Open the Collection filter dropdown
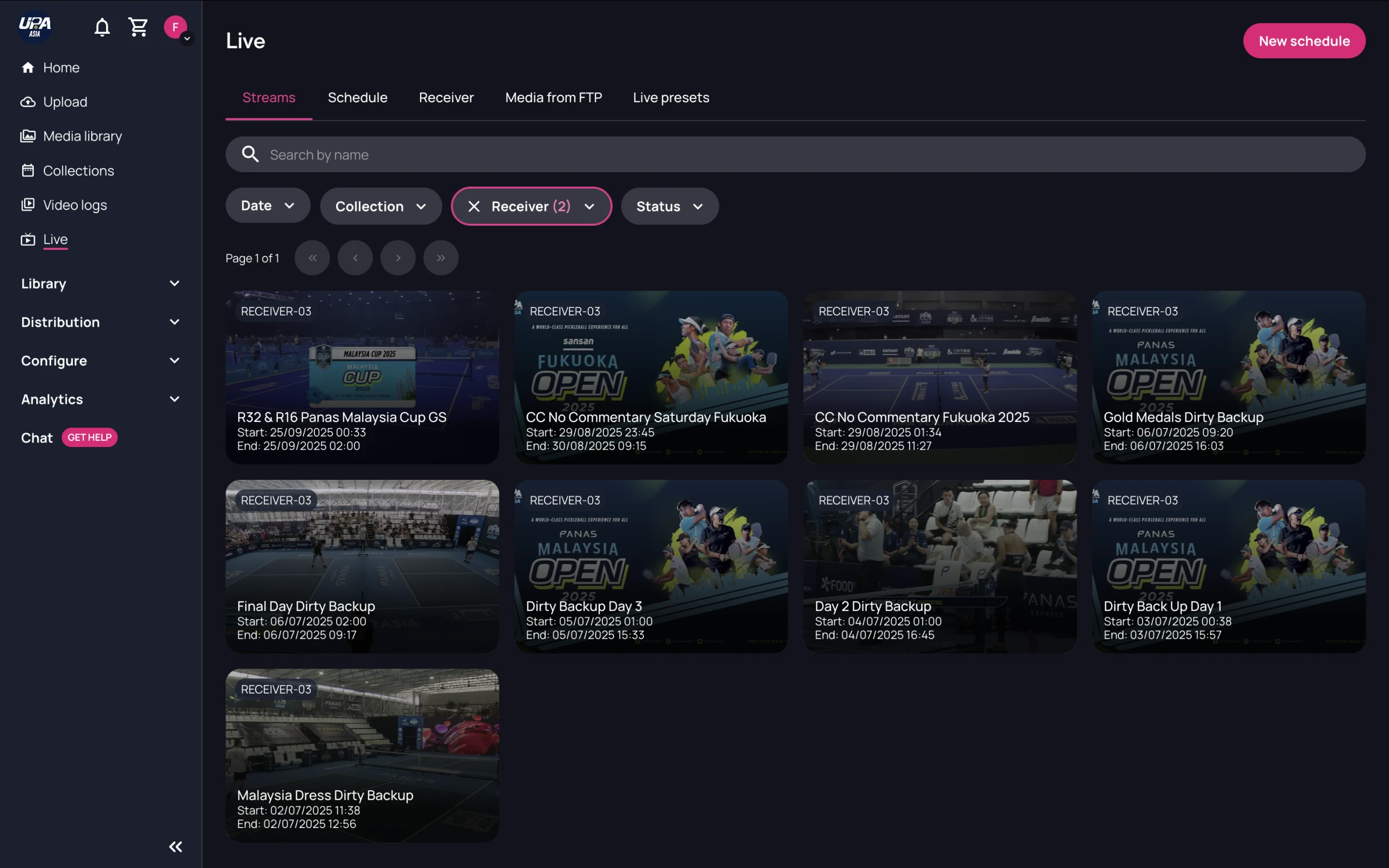 [x=380, y=206]
